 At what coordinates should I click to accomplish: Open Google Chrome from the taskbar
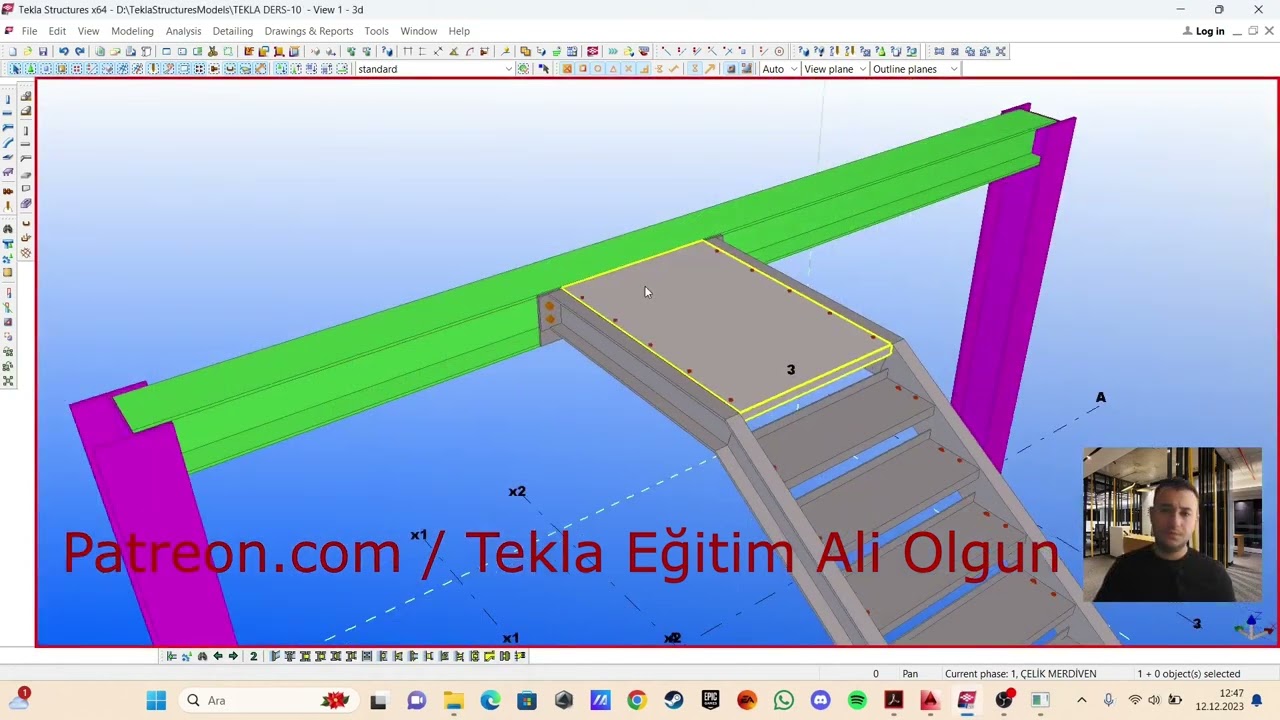pos(636,700)
